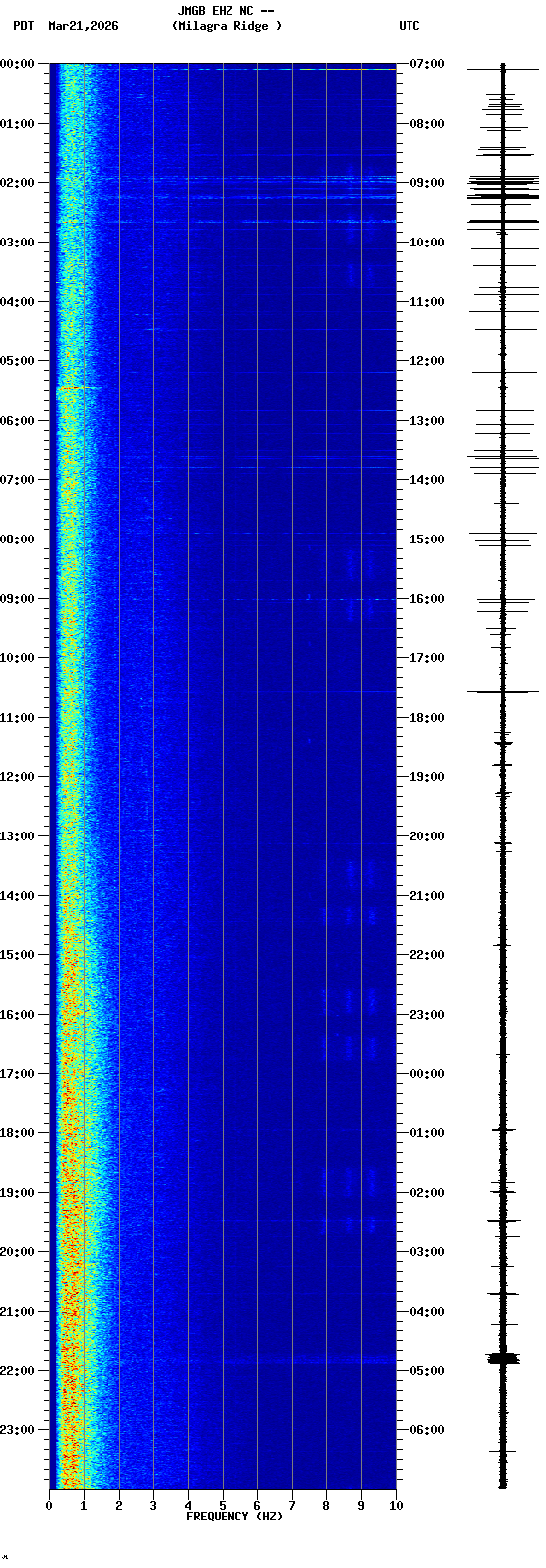Click the frequency axis '3' tick label
Screen dimensions: 546x1568
[153, 1506]
